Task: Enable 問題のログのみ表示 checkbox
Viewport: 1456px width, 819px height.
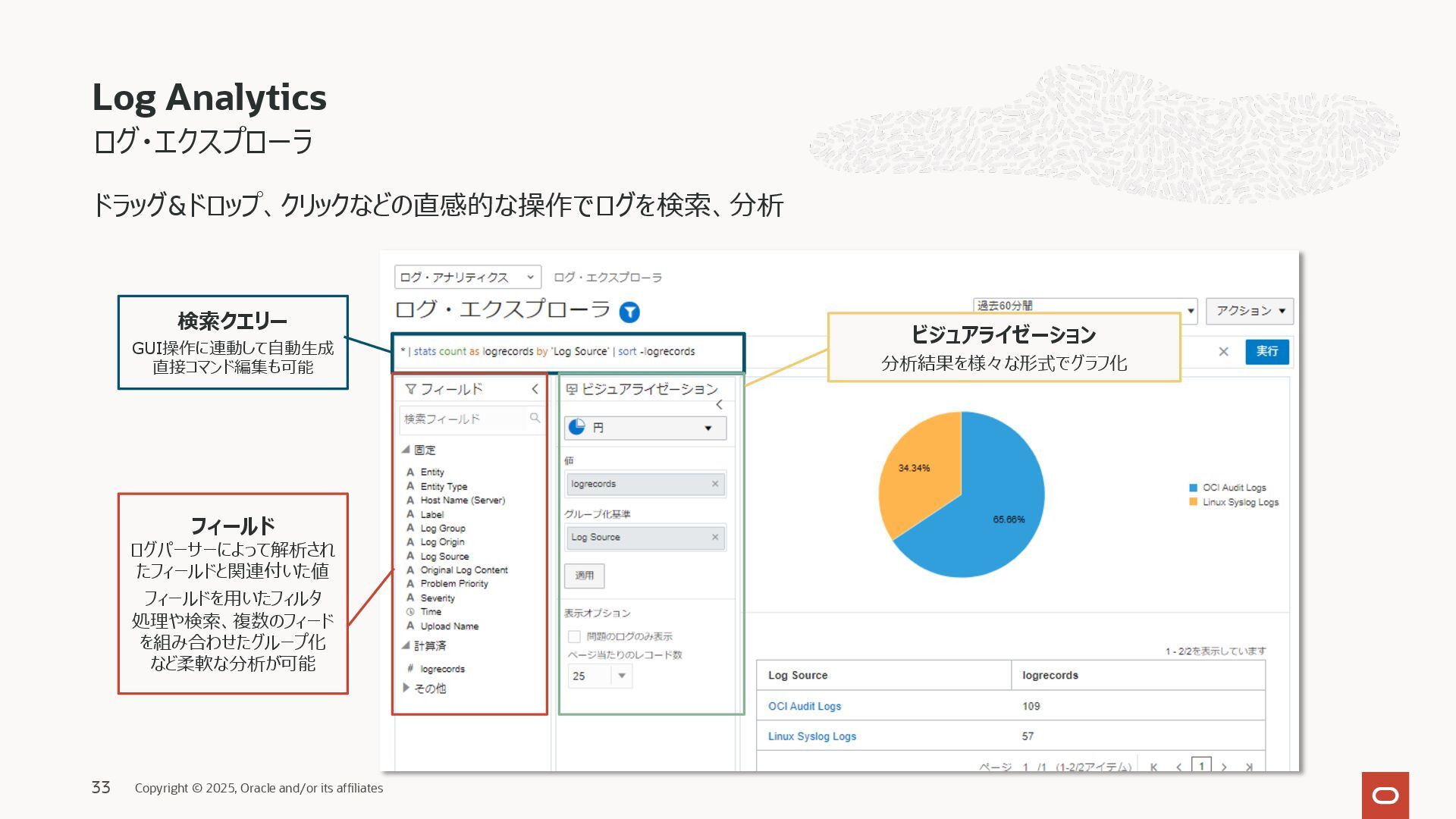Action: pos(574,636)
